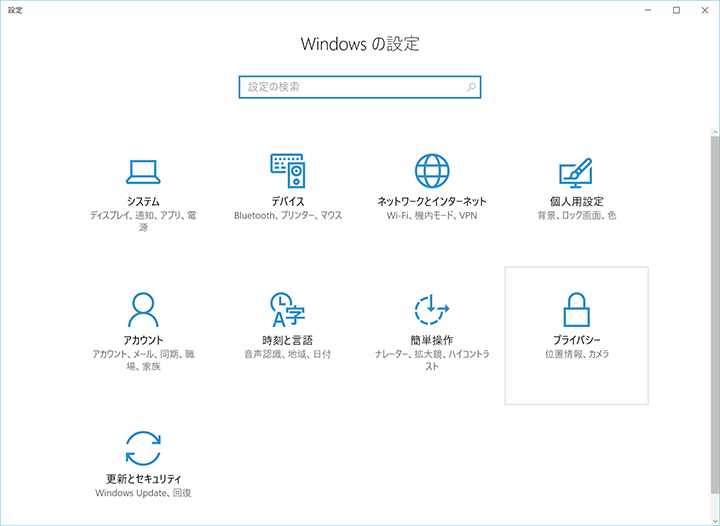Click the 設定の検索 search field
Image resolution: width=720 pixels, height=526 pixels.
click(360, 87)
